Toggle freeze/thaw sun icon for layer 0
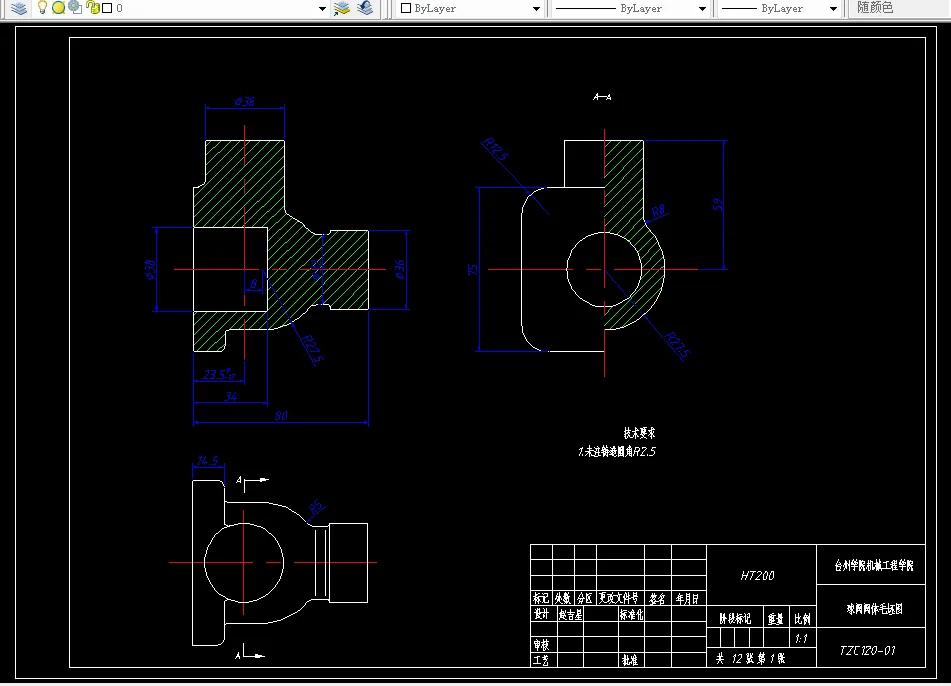Image resolution: width=951 pixels, height=686 pixels. (x=58, y=8)
